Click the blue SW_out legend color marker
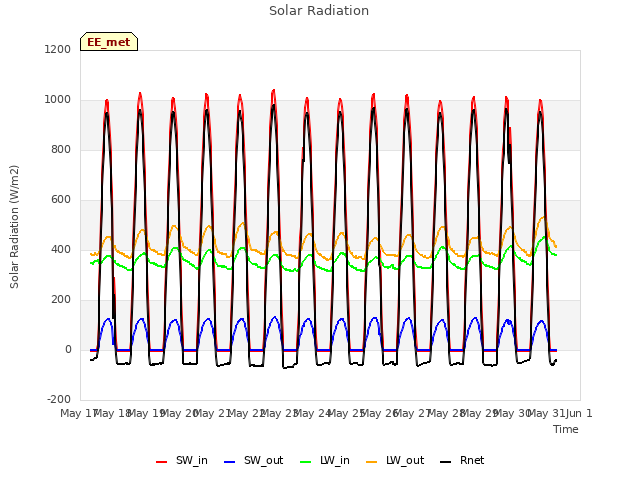Screen dimensions: 640x480 (230, 462)
